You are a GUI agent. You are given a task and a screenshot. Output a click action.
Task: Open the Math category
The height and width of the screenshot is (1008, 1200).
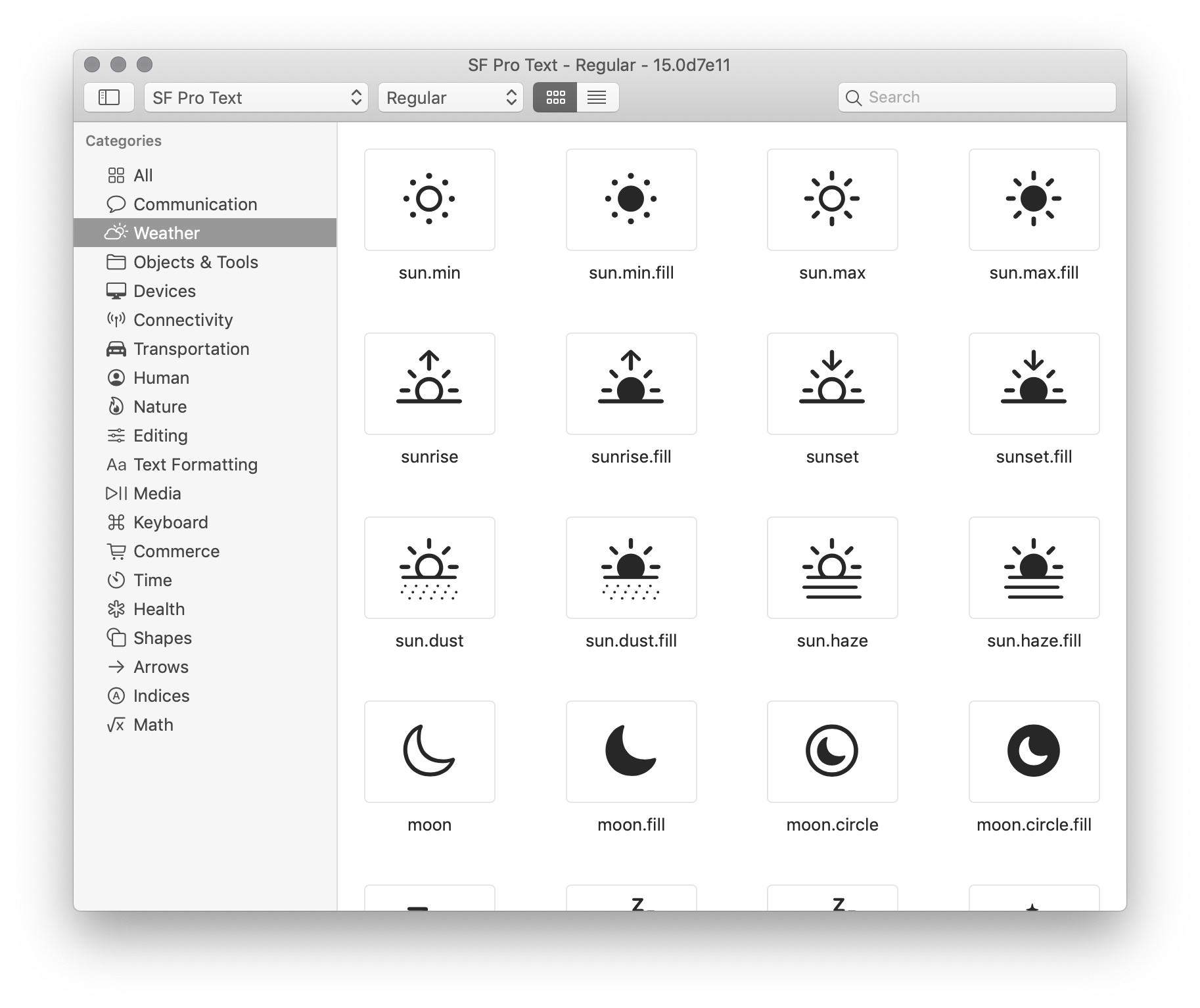click(205, 725)
